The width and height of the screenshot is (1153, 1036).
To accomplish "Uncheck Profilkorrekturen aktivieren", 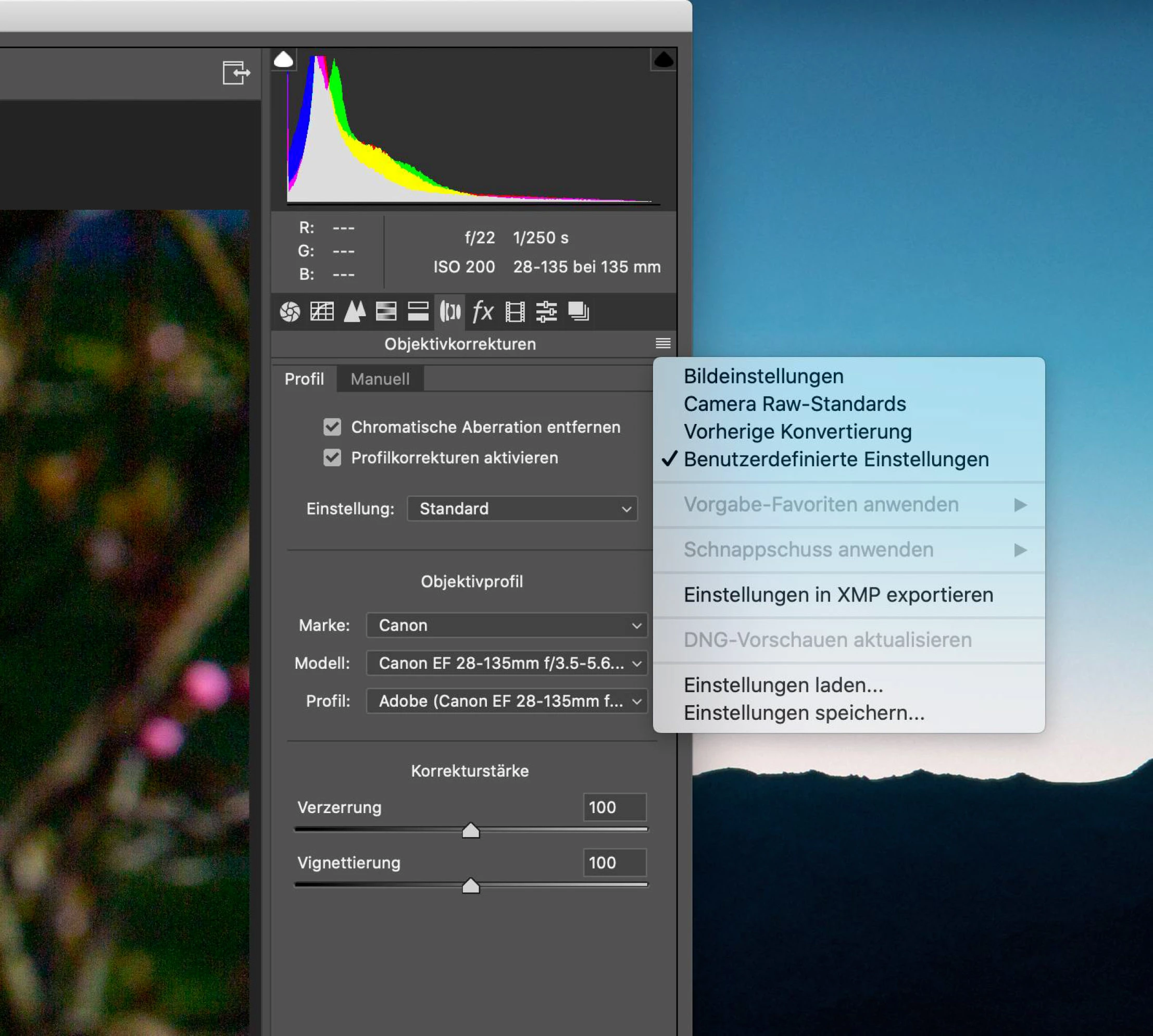I will [x=332, y=458].
